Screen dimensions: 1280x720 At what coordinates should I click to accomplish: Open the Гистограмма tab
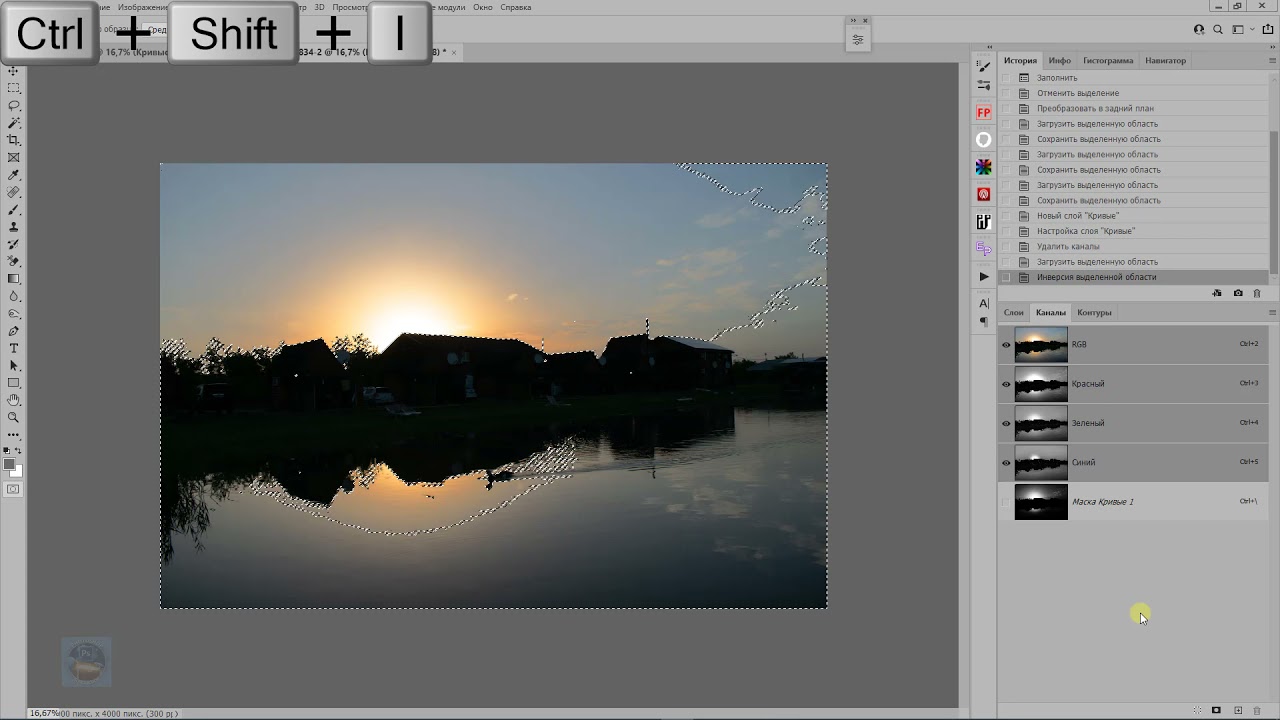pos(1108,61)
